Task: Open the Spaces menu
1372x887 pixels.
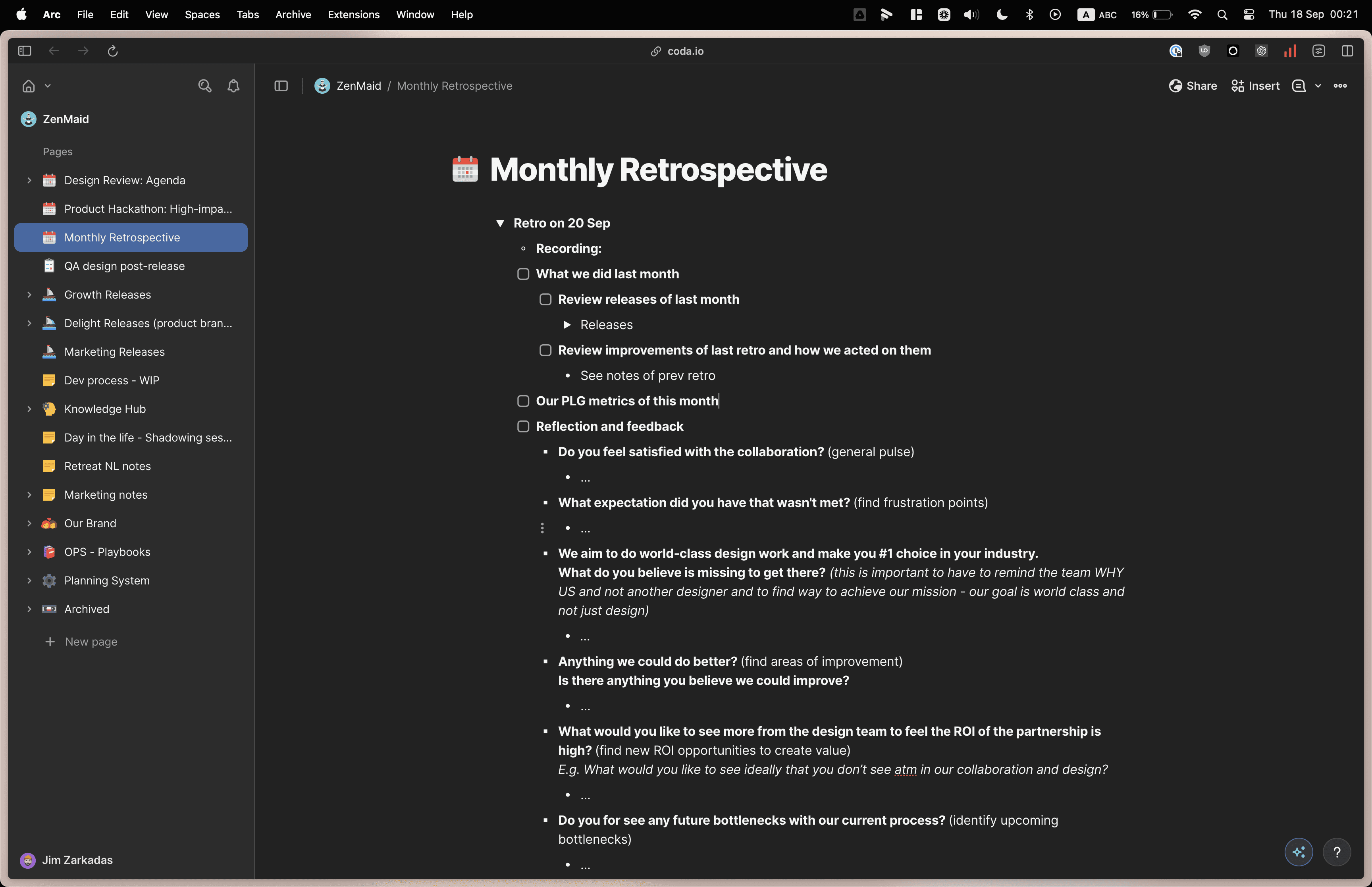Action: point(202,14)
